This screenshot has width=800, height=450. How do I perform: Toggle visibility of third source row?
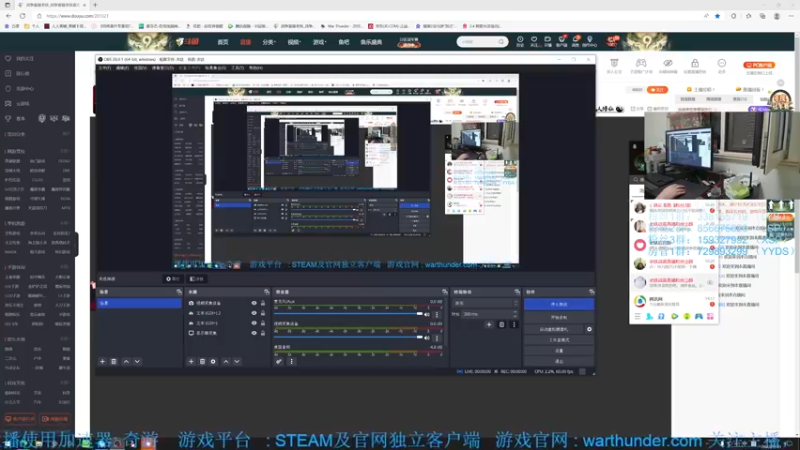click(254, 323)
